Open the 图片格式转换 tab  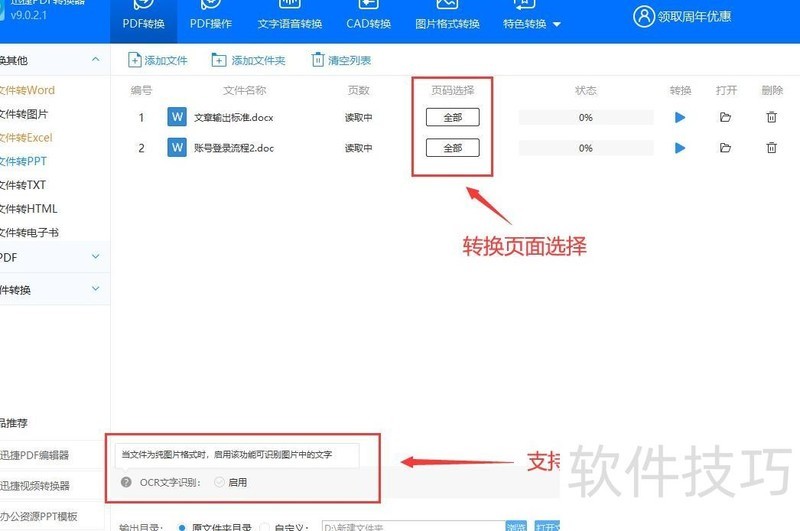447,23
